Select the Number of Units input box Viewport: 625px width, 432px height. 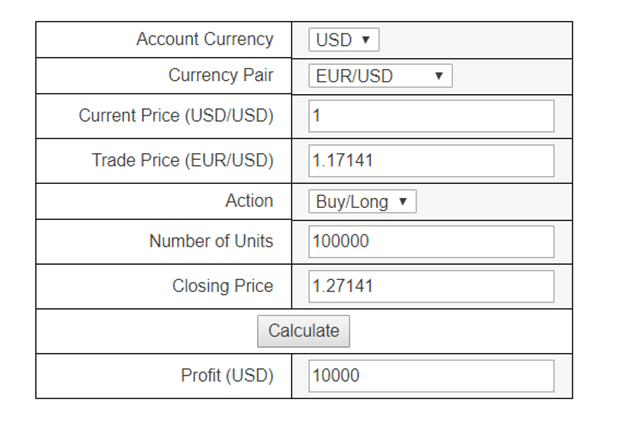(x=431, y=241)
